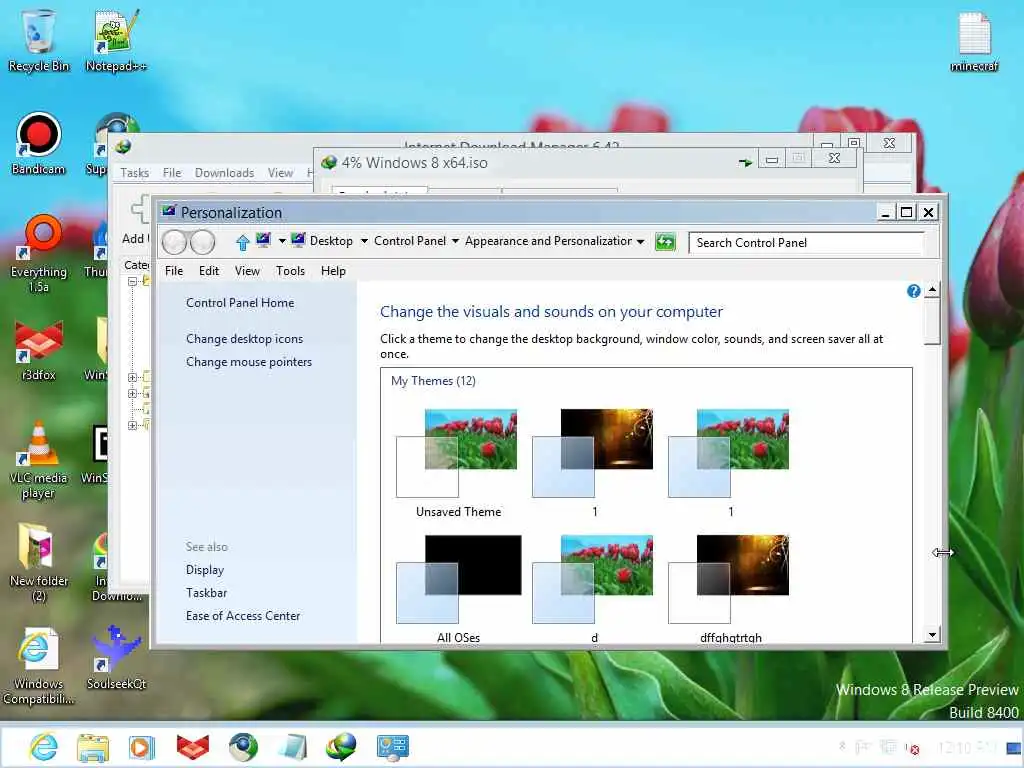Click the r3dfox taskbar icon
1024x768 pixels.
point(193,746)
